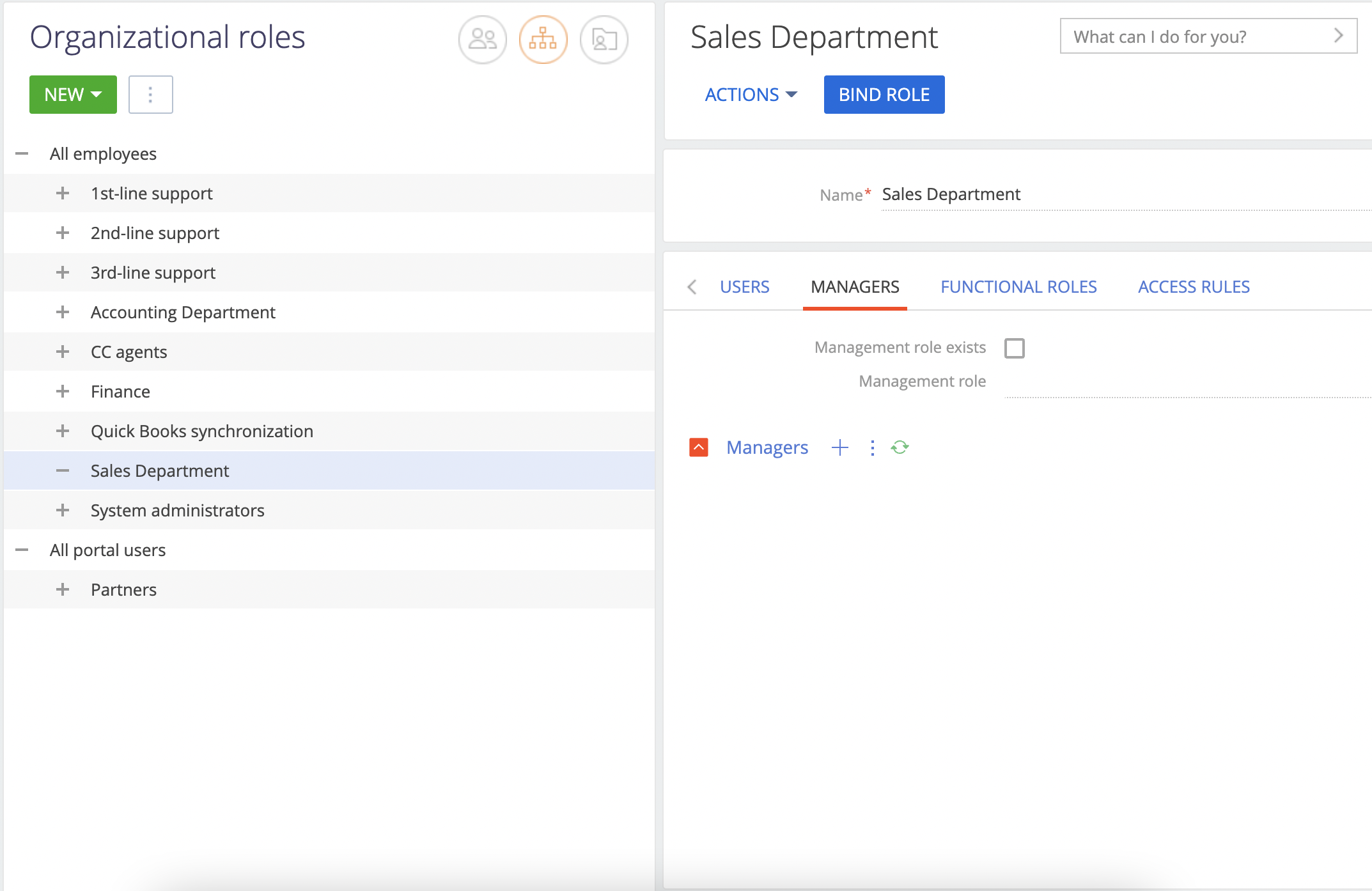
Task: Open the Users view icon
Action: coord(483,40)
